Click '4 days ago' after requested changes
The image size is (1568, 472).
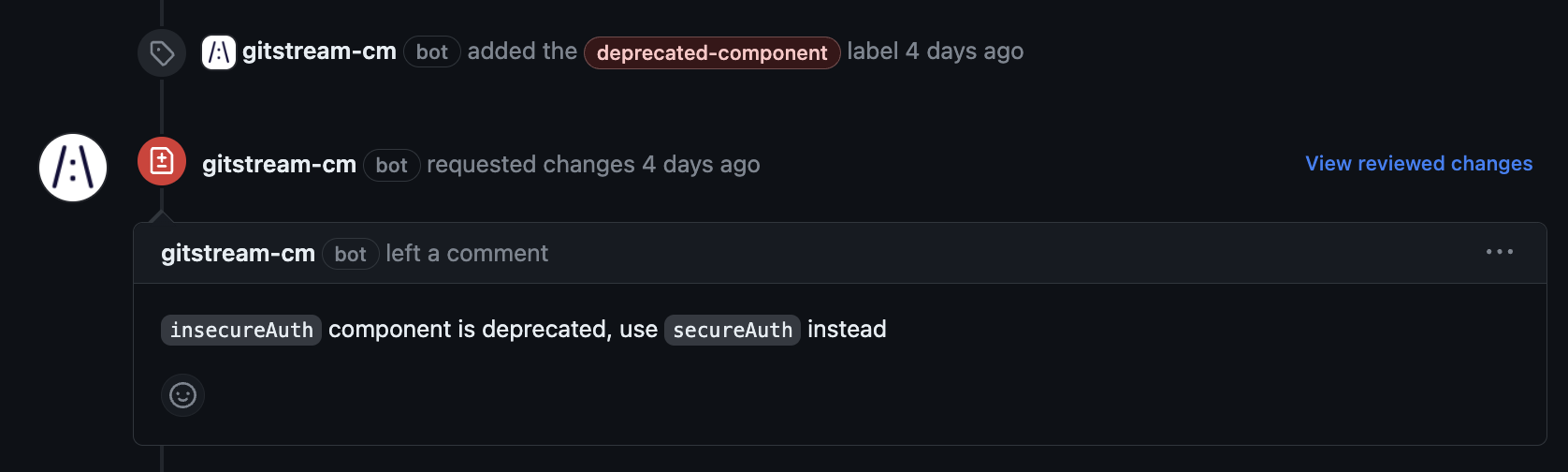click(701, 164)
